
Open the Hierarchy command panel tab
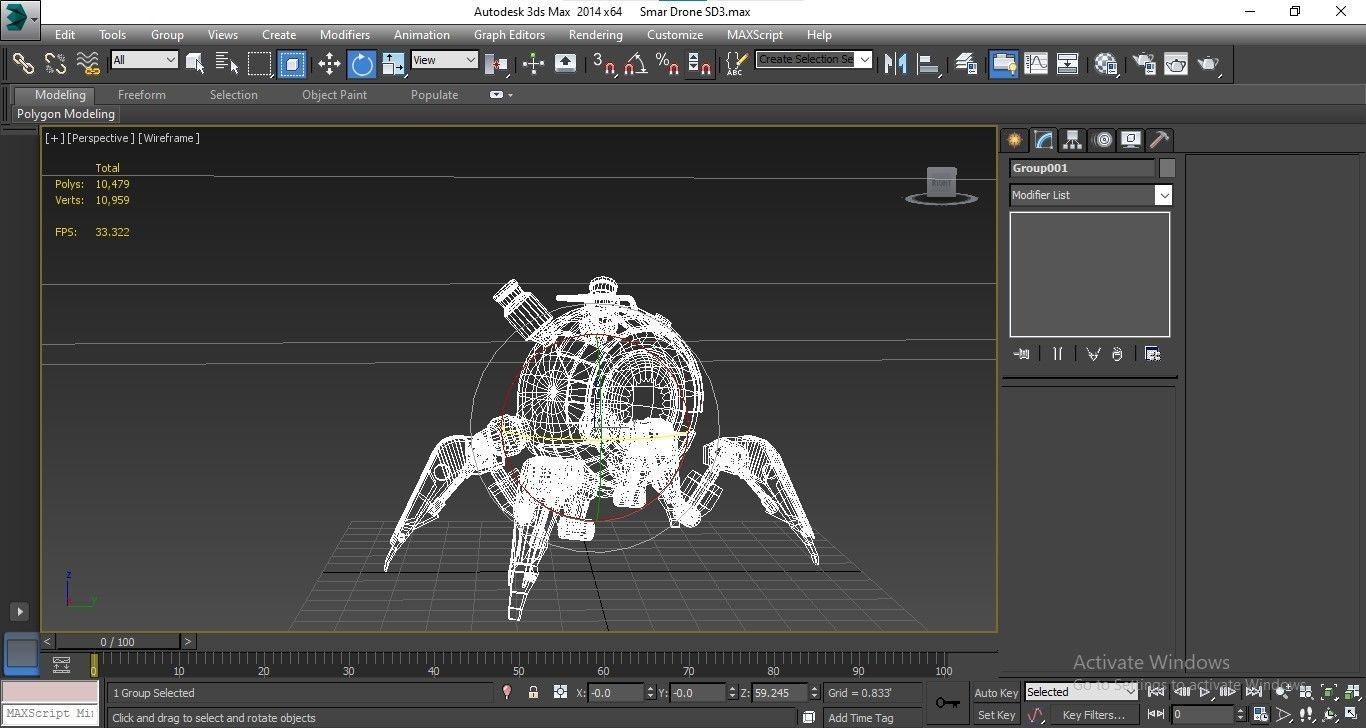1073,140
